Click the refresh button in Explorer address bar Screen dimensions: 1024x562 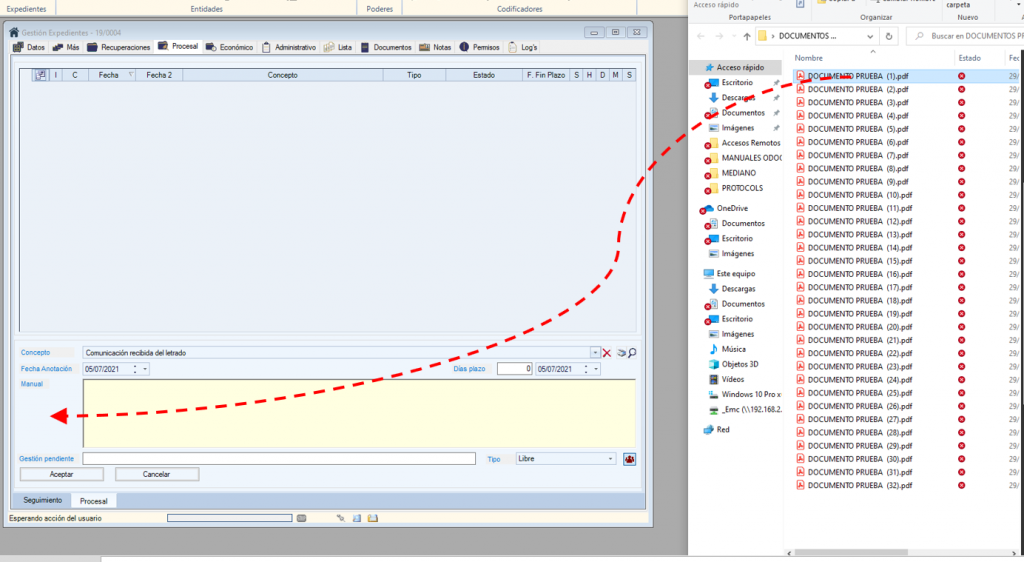(x=890, y=36)
